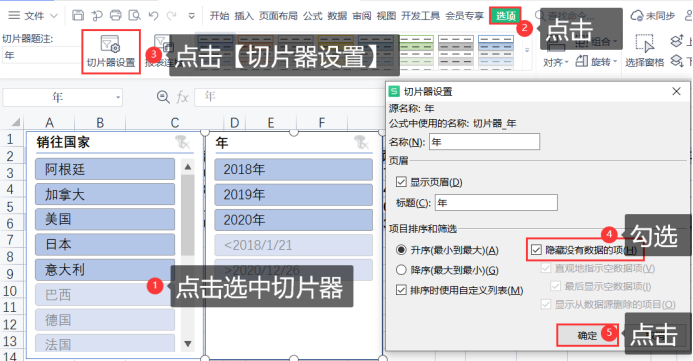Click the Undo arrow icon

click(153, 16)
